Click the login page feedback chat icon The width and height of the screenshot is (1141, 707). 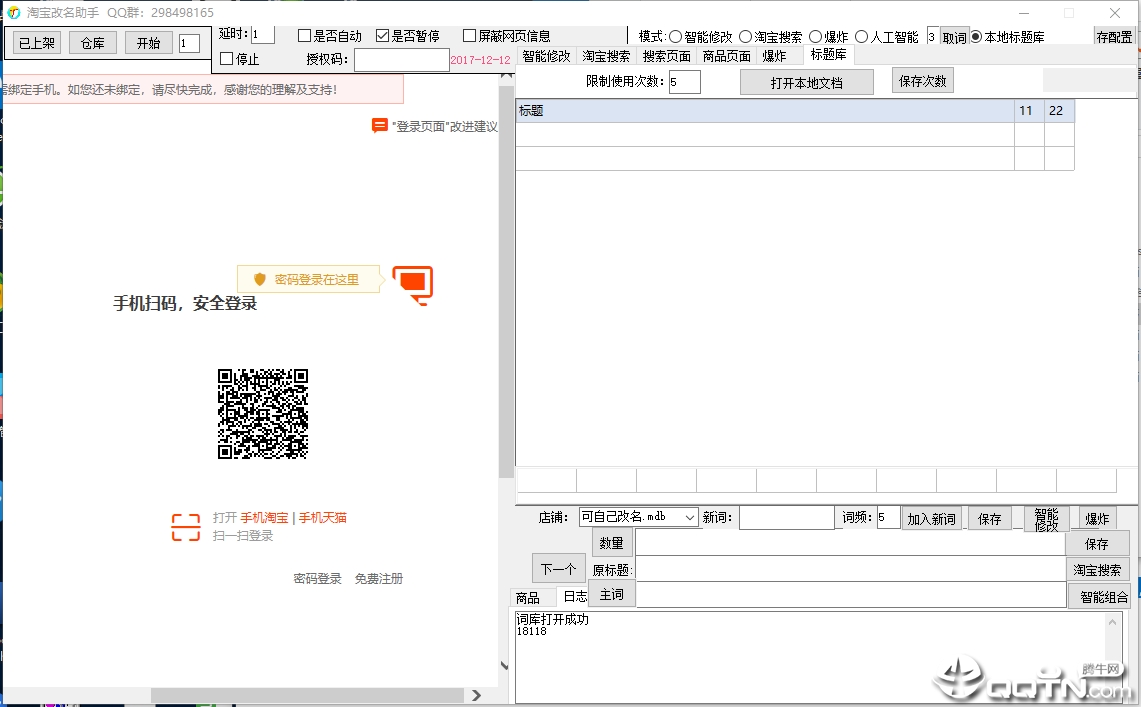coord(379,126)
